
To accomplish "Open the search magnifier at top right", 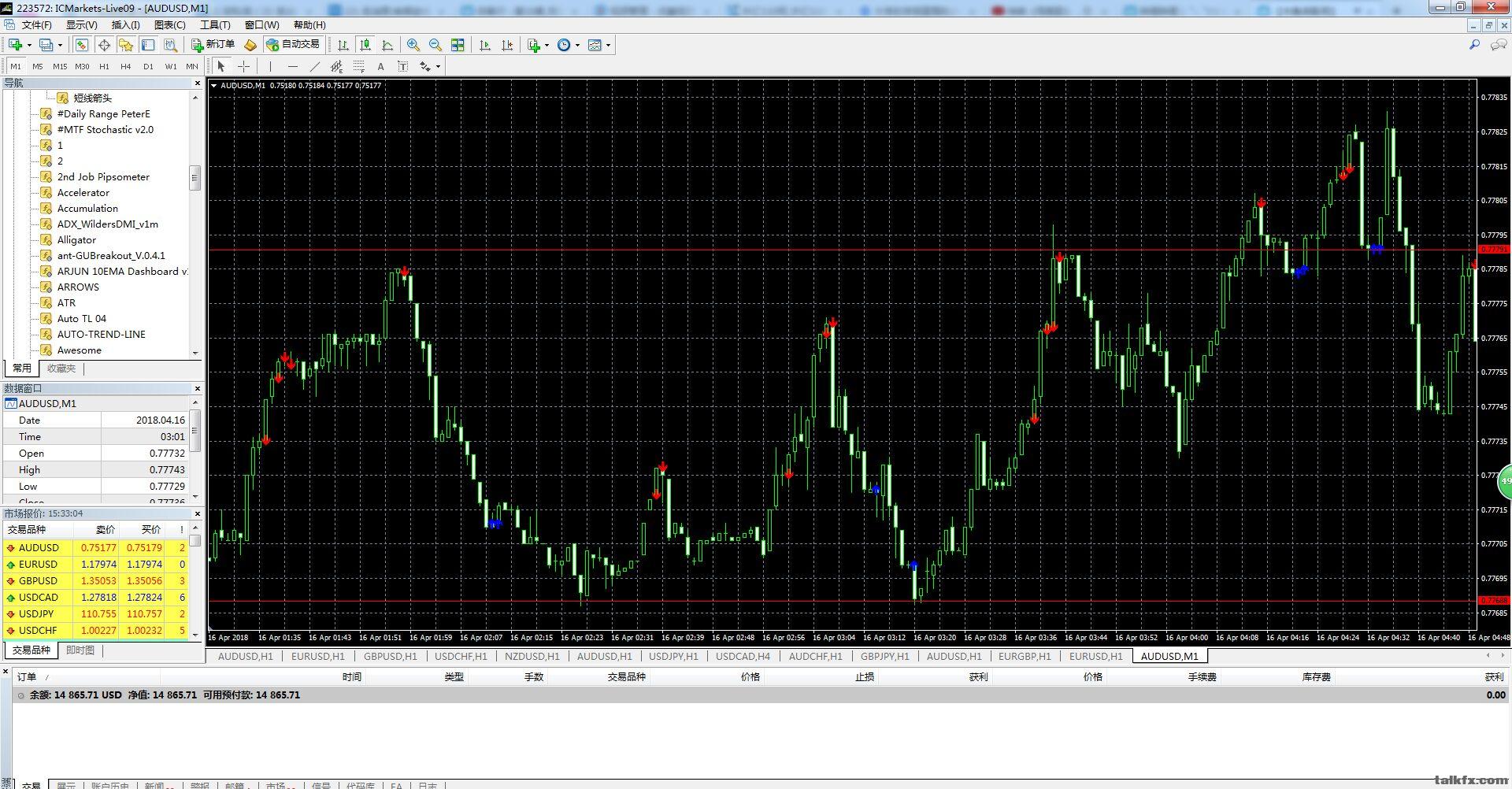I will [1475, 45].
